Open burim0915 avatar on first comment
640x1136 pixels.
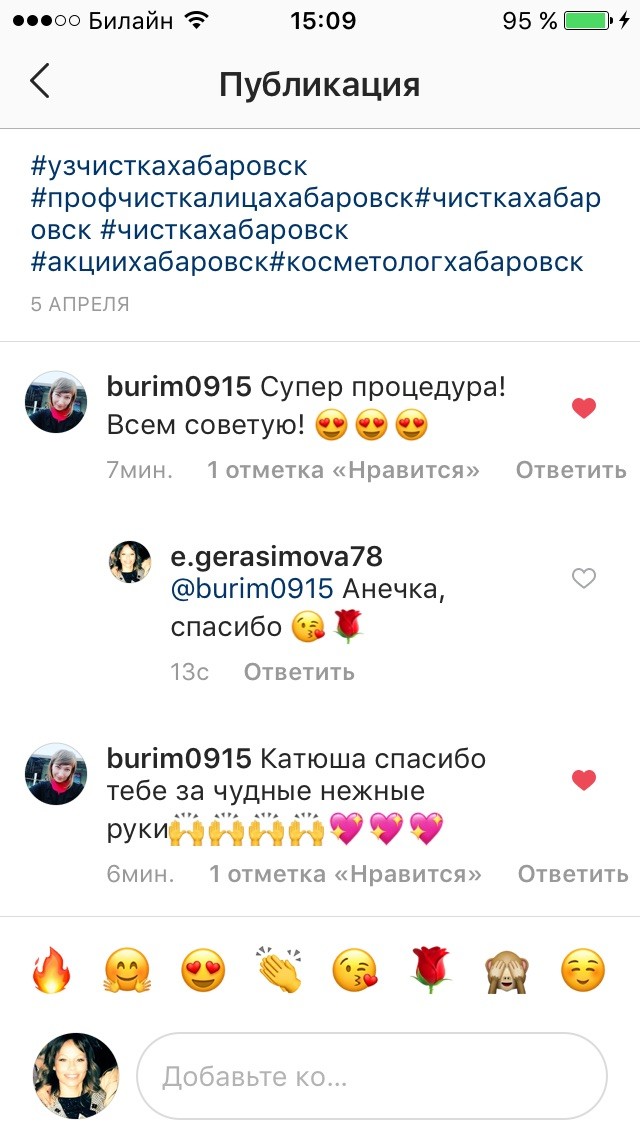tap(57, 401)
